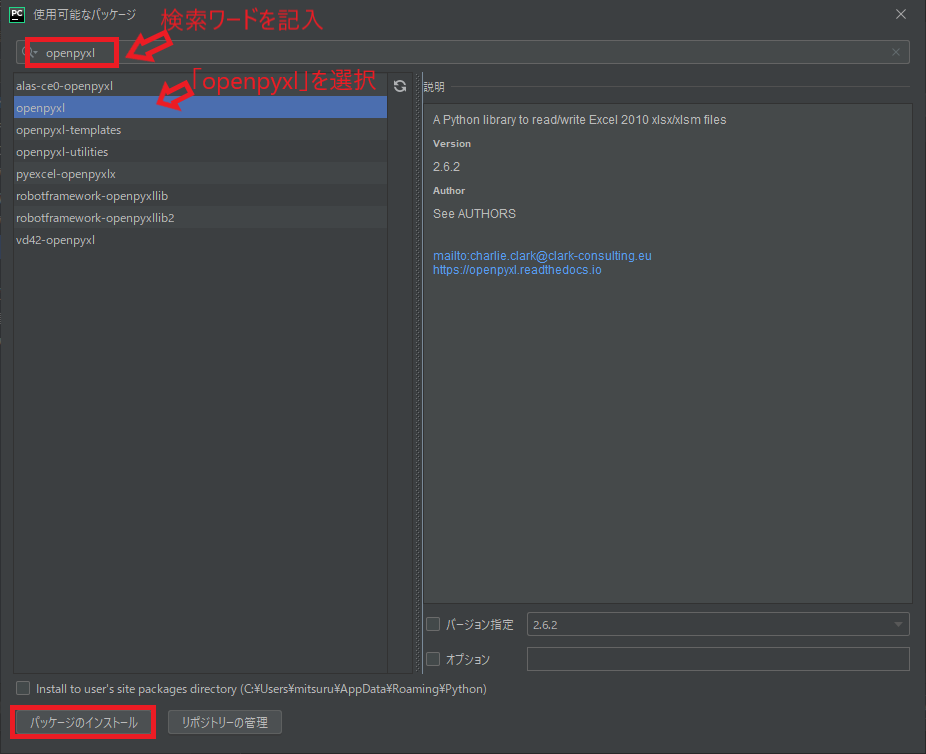926x754 pixels.
Task: Click the PyCharm logo in title bar
Action: pyautogui.click(x=17, y=15)
